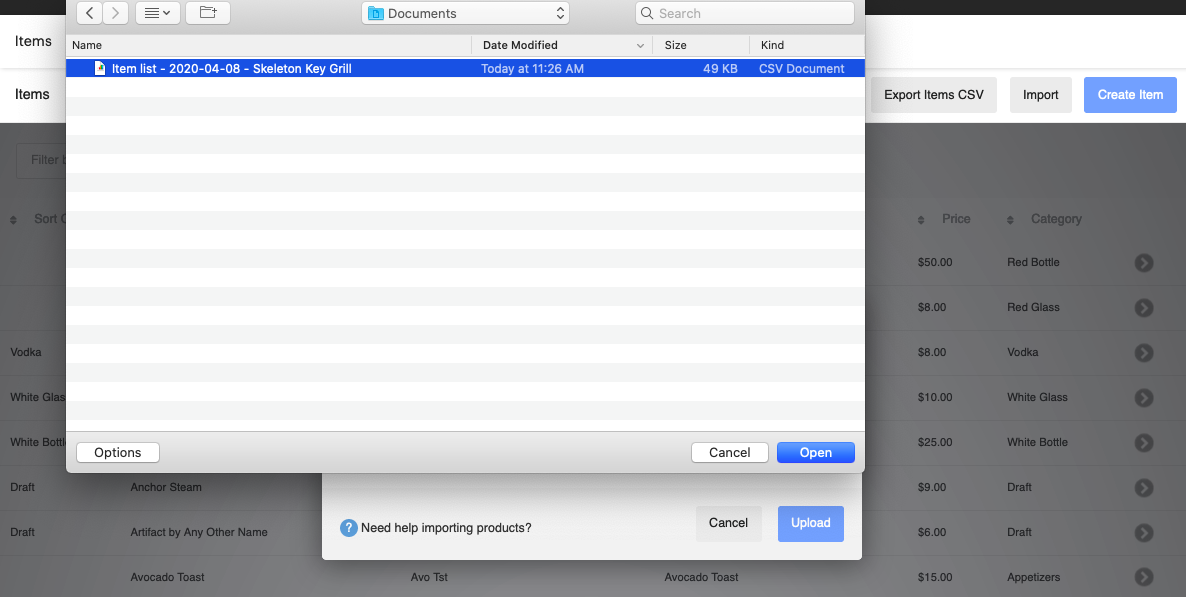1186x597 pixels.
Task: Click the Options button
Action: [117, 452]
